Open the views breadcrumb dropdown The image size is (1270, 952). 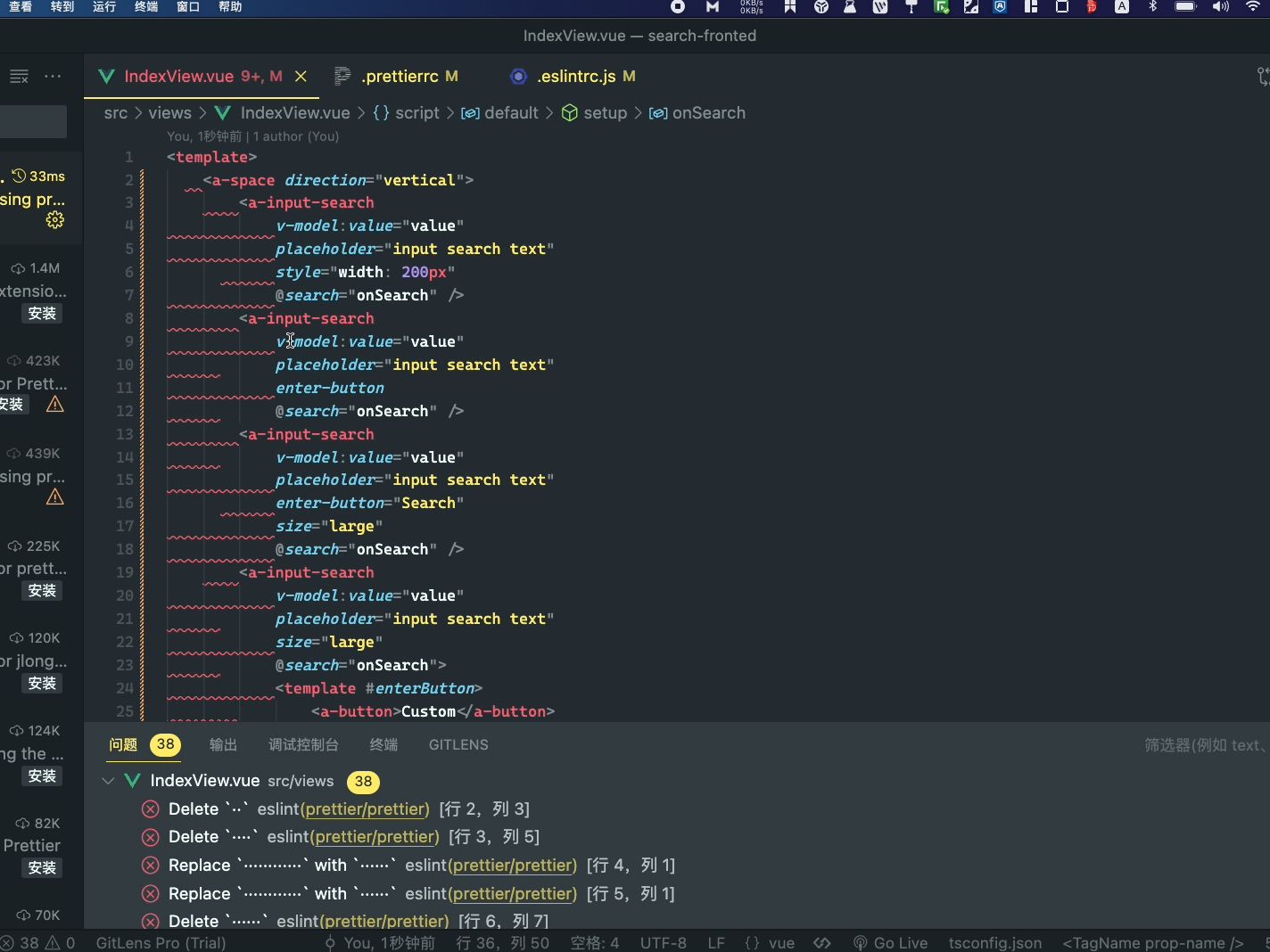point(169,113)
